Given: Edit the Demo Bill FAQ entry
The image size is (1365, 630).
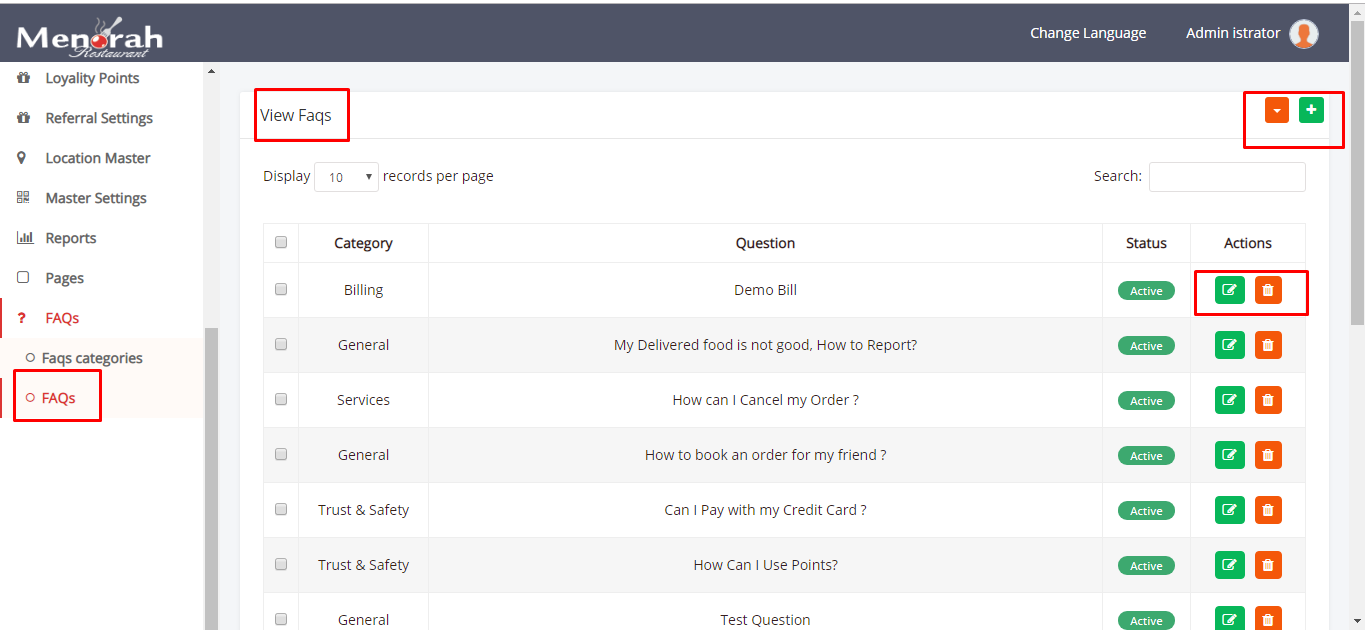Looking at the screenshot, I should (x=1229, y=290).
